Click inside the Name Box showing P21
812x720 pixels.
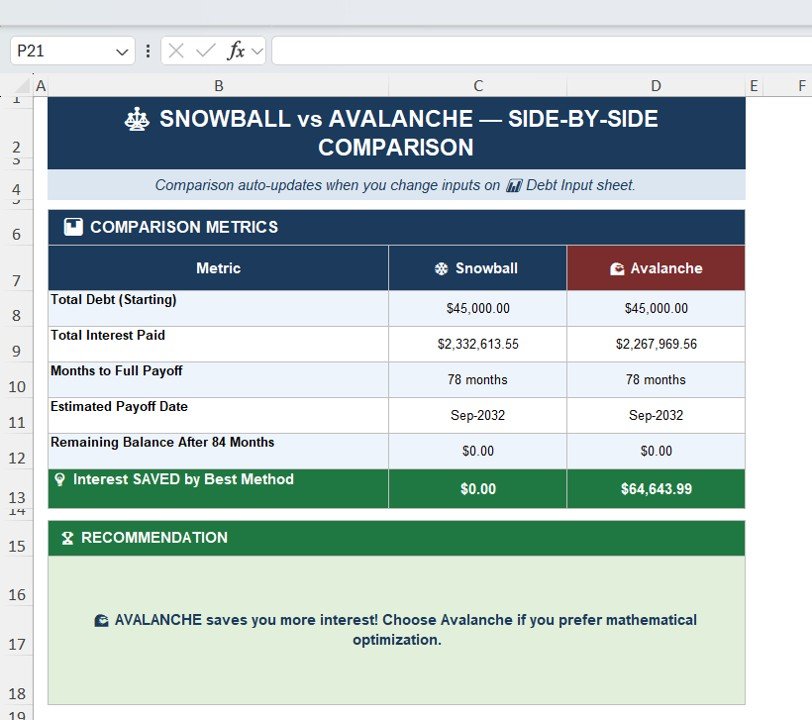click(60, 51)
